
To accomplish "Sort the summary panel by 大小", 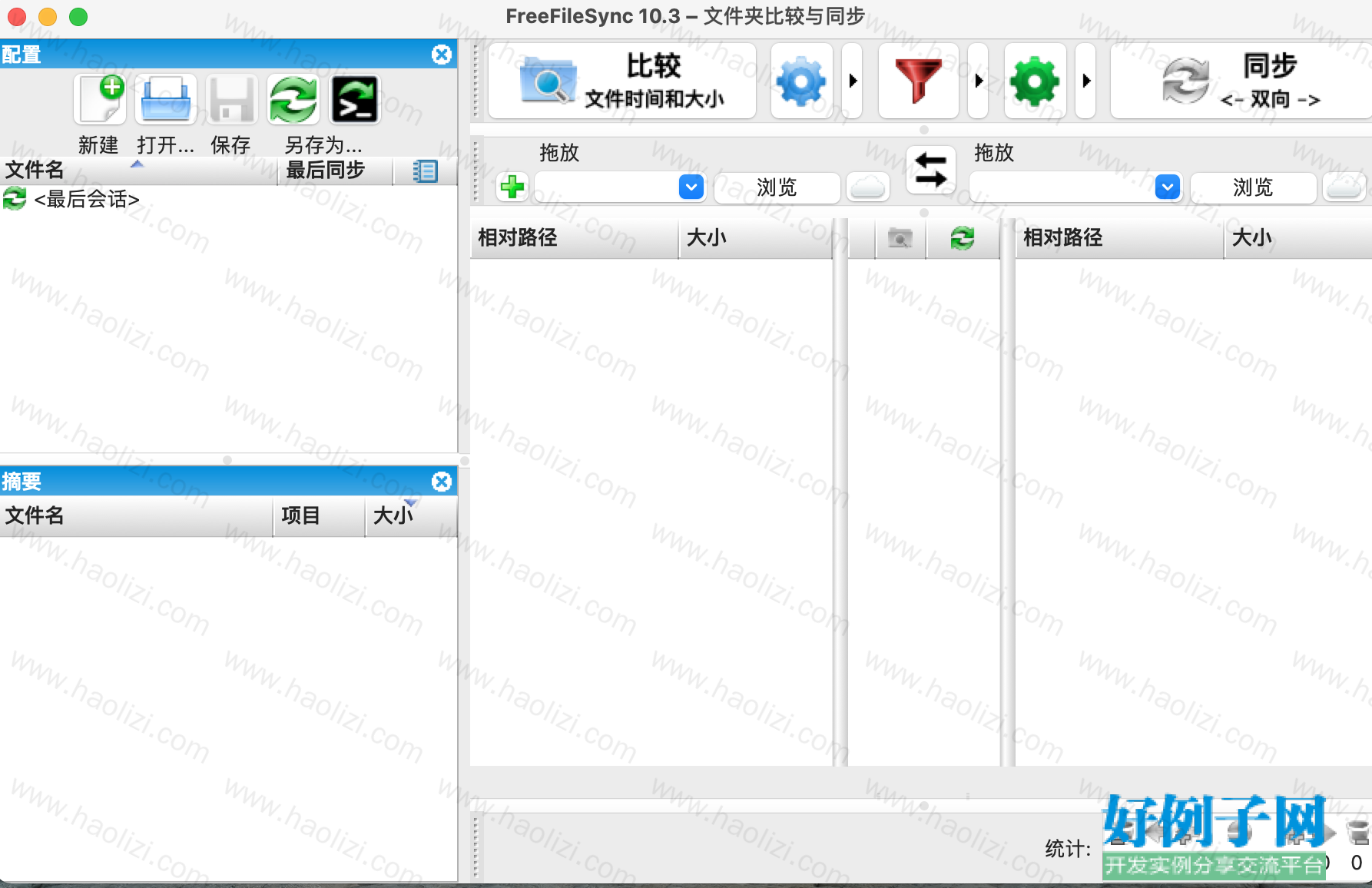I will point(411,515).
